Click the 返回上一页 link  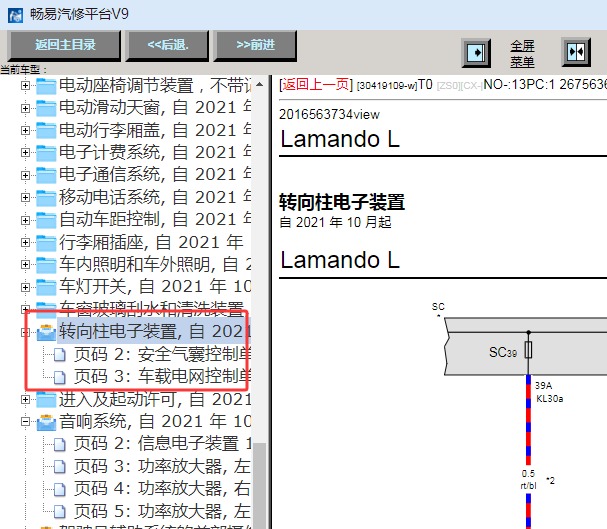pos(316,84)
